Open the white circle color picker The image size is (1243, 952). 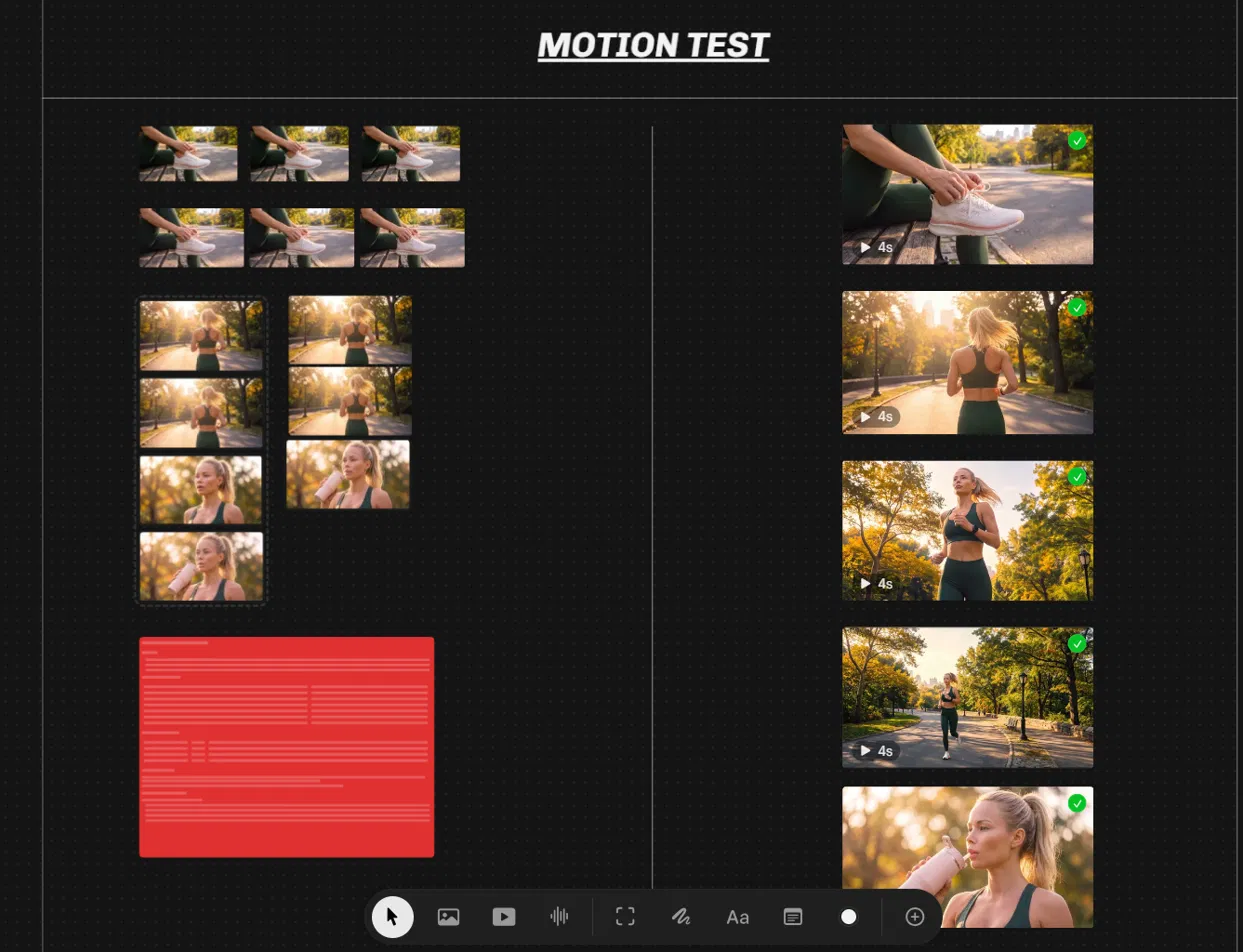[849, 917]
